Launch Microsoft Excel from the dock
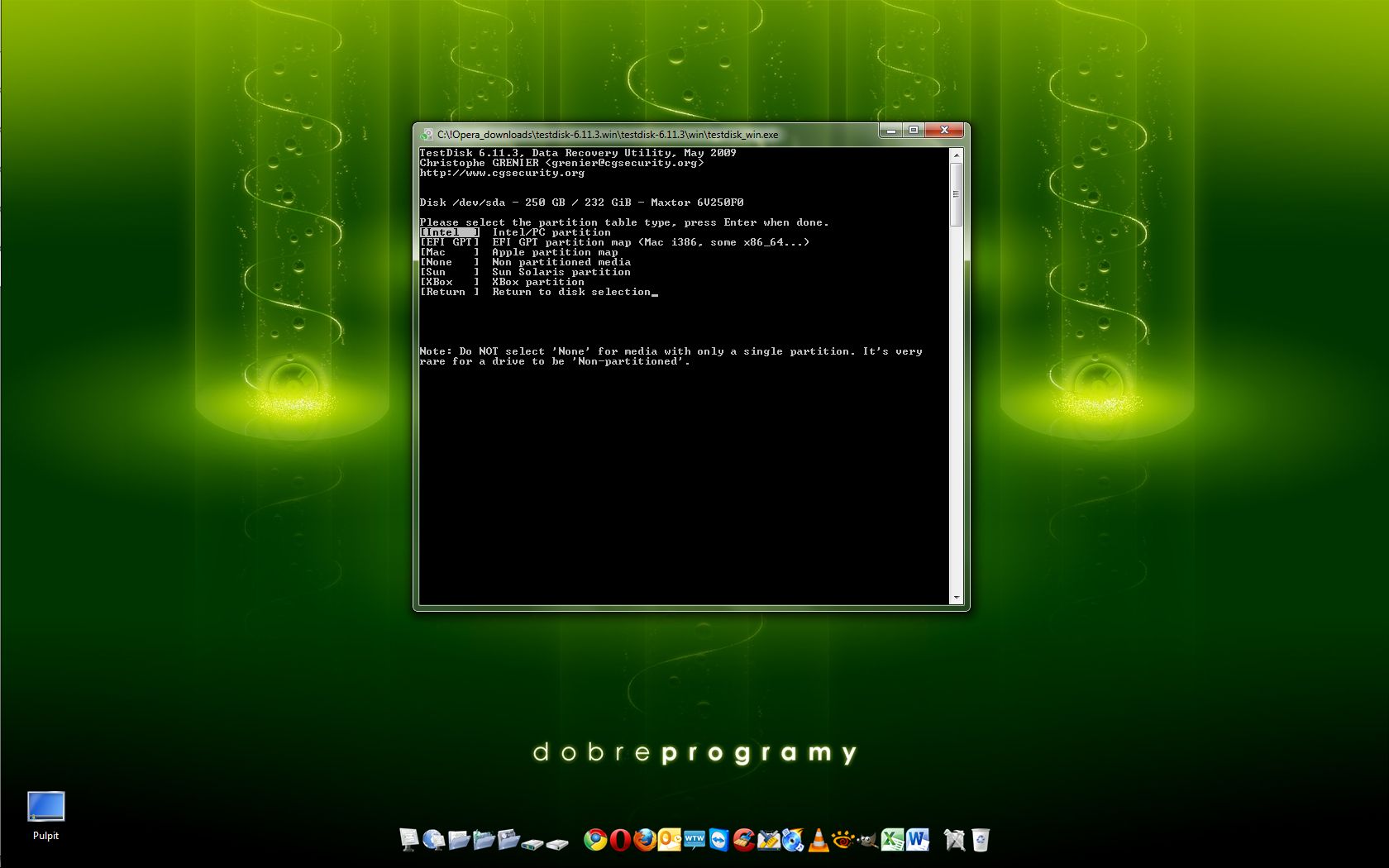1389x868 pixels. [892, 840]
